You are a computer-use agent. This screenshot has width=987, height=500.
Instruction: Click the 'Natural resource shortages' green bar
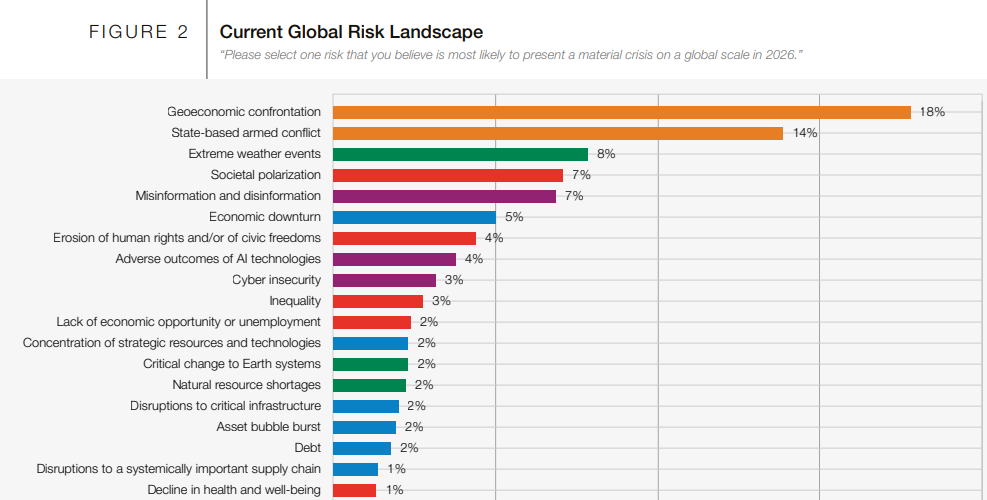[x=369, y=385]
